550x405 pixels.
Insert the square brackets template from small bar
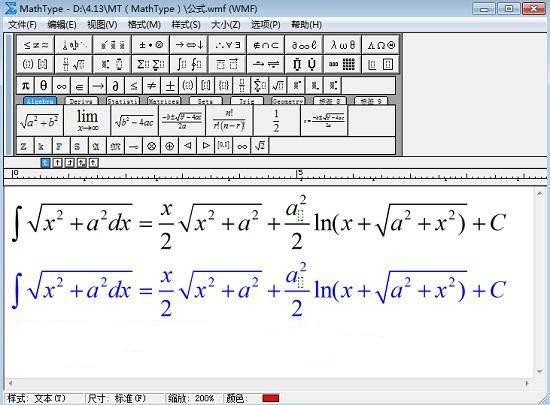[206, 86]
